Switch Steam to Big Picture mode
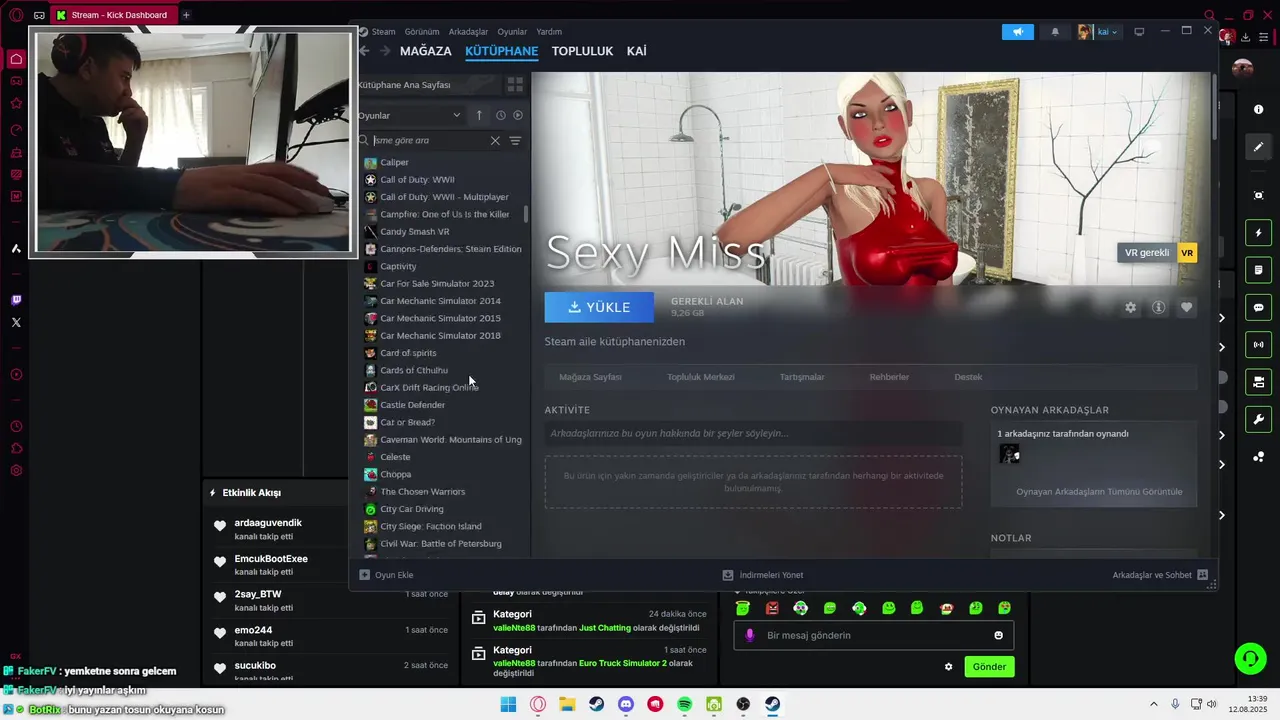Viewport: 1280px width, 720px height. coord(1139,32)
